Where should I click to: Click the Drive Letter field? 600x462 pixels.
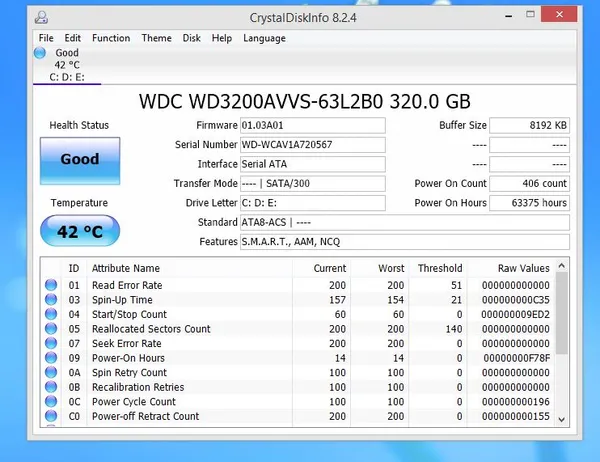point(313,203)
